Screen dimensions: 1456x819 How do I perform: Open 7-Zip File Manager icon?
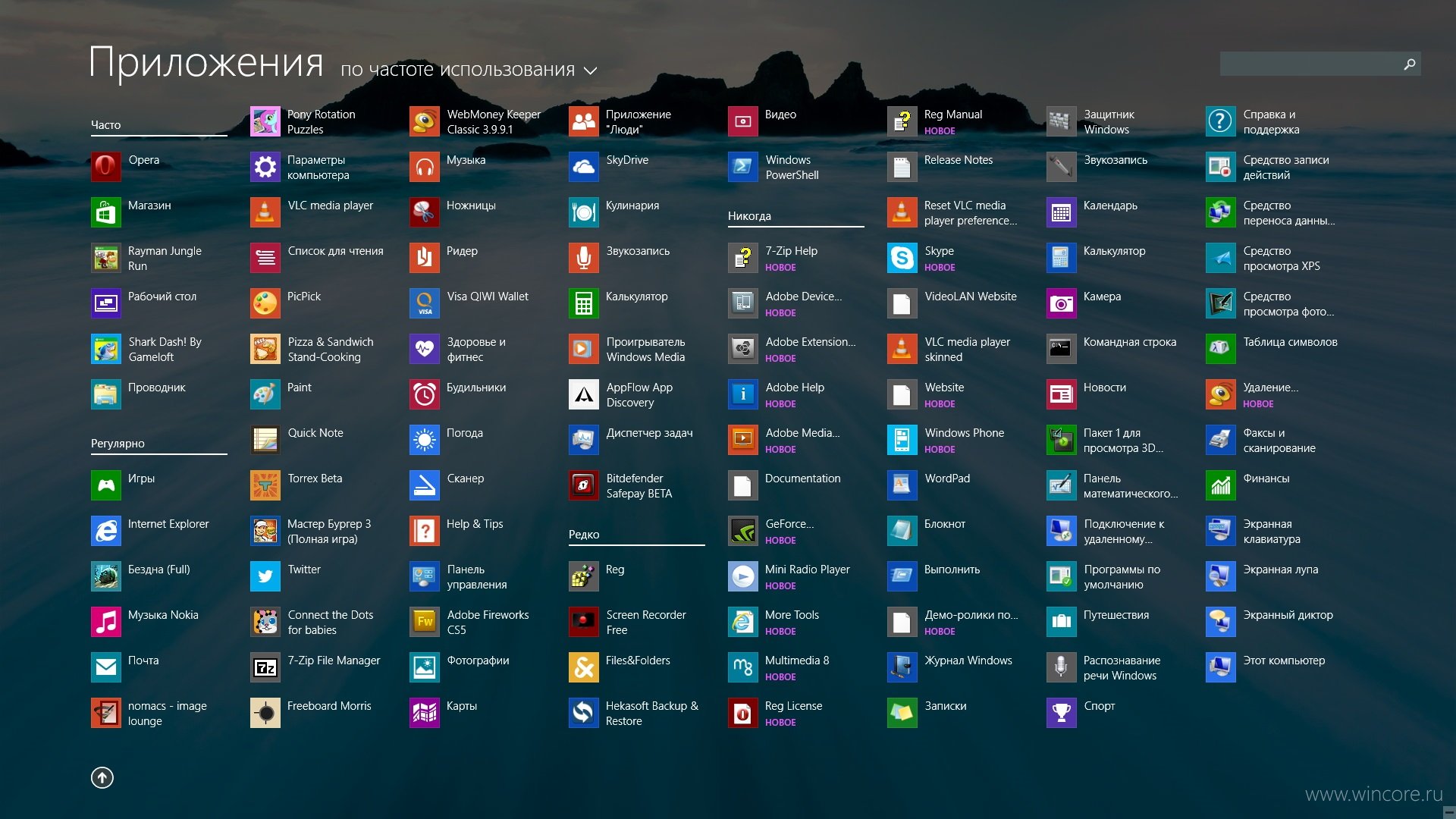[x=265, y=667]
